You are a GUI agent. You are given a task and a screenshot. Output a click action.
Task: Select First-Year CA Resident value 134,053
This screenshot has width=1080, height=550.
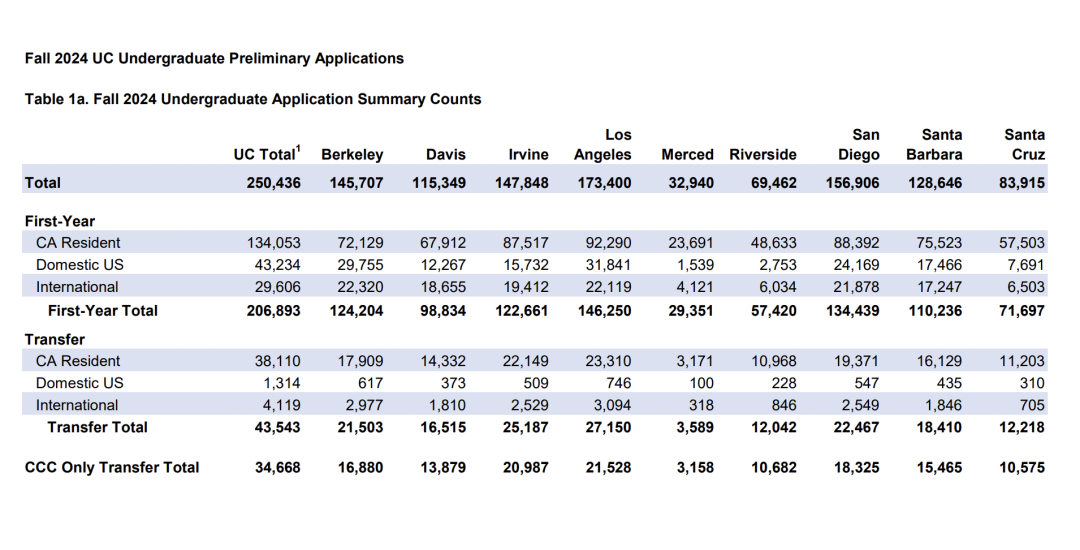point(273,243)
